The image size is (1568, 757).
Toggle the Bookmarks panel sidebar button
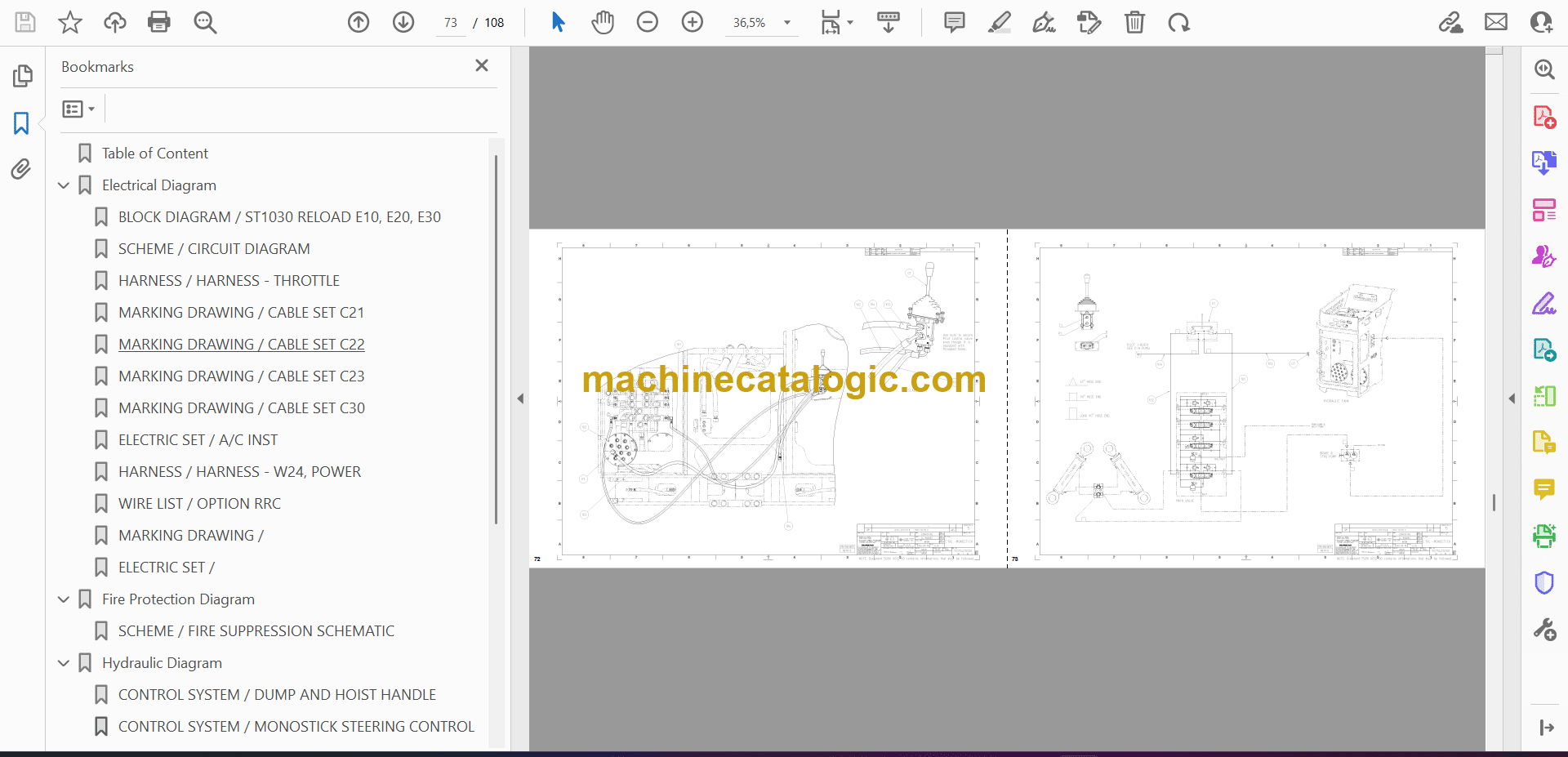tap(21, 123)
